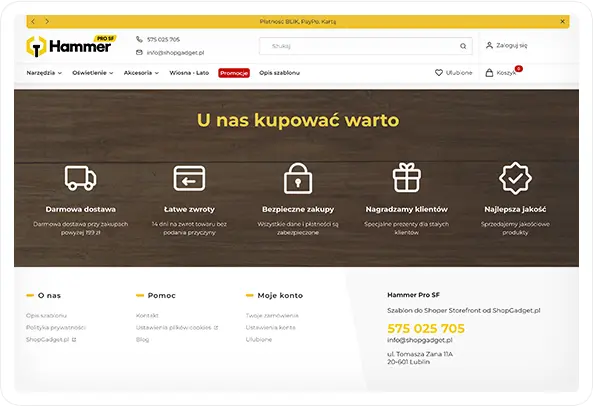Screen dimensions: 593x406
Task: Click the search magnifier icon
Action: (x=463, y=46)
